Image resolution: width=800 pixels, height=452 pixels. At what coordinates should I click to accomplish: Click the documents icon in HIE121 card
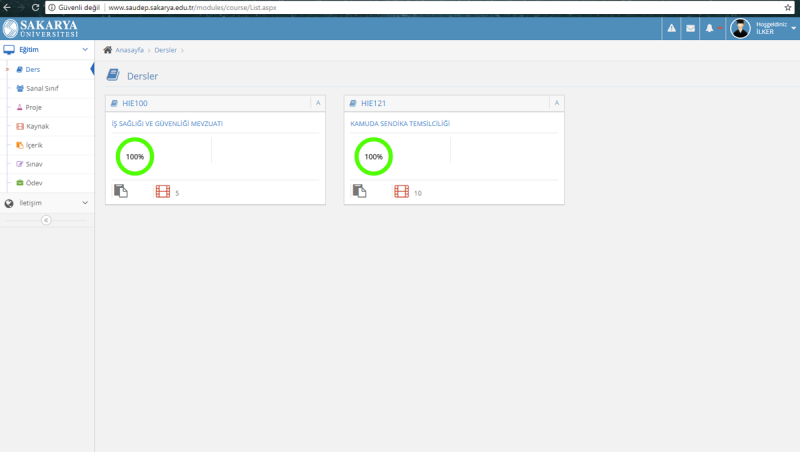coord(360,192)
